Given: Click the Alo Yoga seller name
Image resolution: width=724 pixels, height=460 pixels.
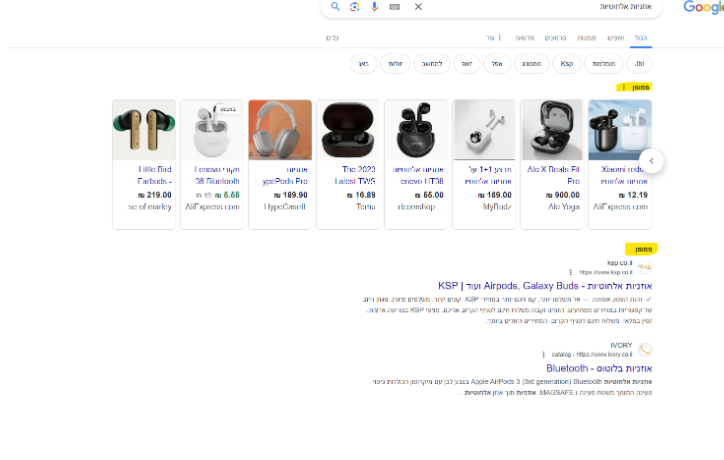Looking at the screenshot, I should 564,206.
